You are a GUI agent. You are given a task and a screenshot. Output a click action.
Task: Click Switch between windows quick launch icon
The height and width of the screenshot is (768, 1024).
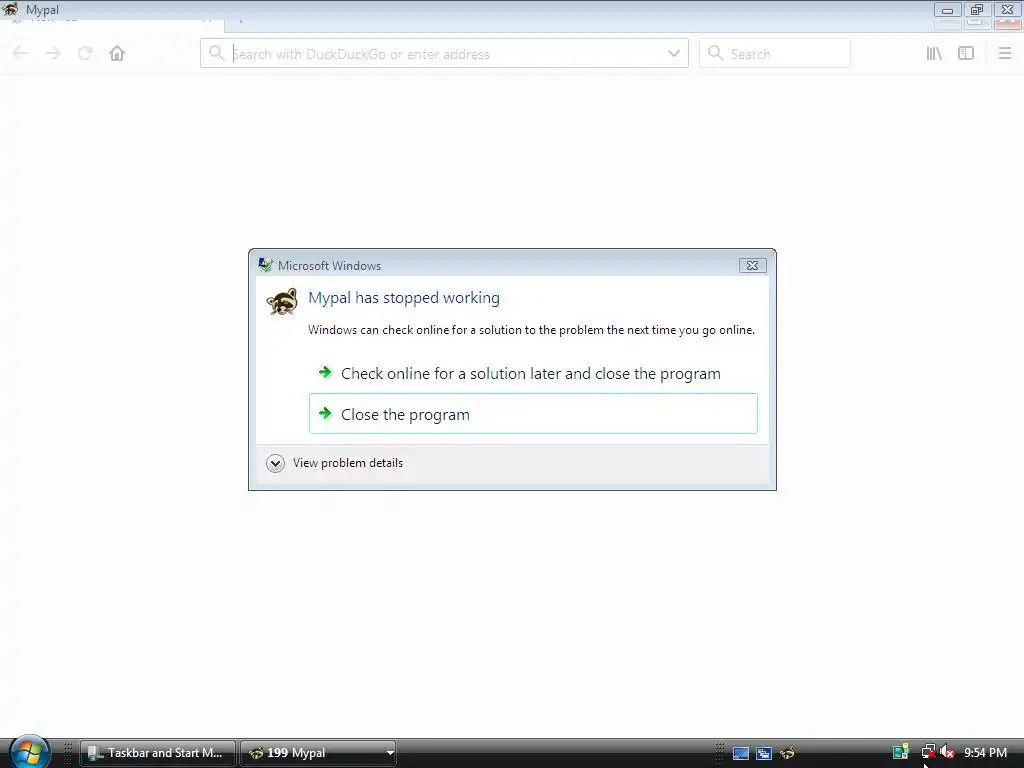click(764, 753)
